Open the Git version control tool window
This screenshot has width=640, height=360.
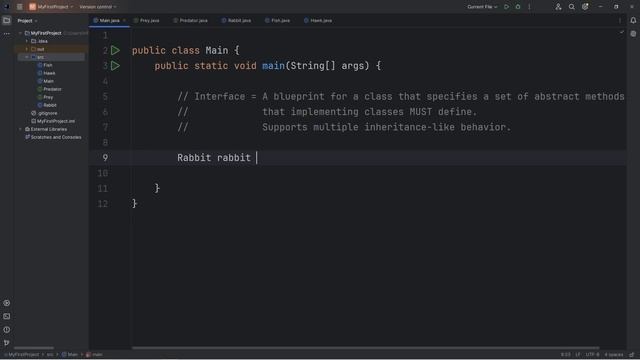coord(7,342)
